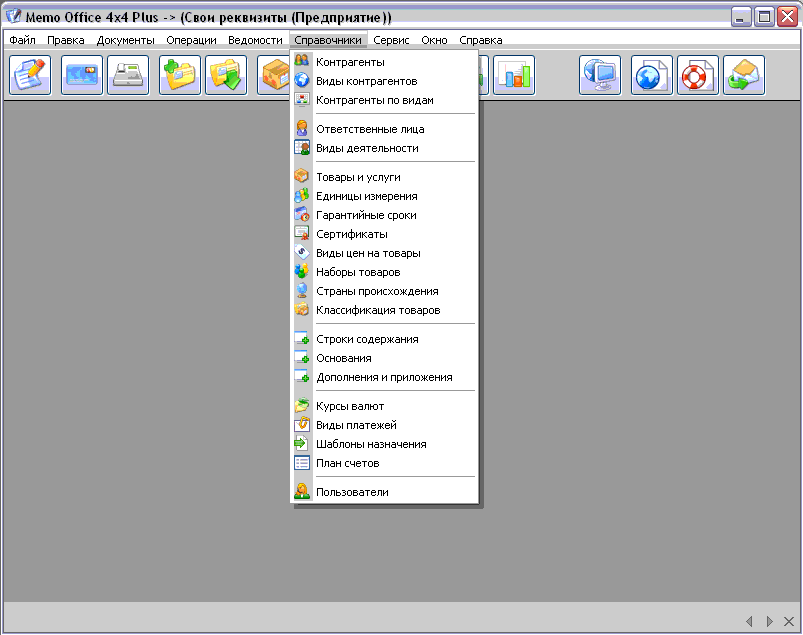Click the folder with green plus icon
Viewport: 803px width, 635px height.
(x=180, y=75)
